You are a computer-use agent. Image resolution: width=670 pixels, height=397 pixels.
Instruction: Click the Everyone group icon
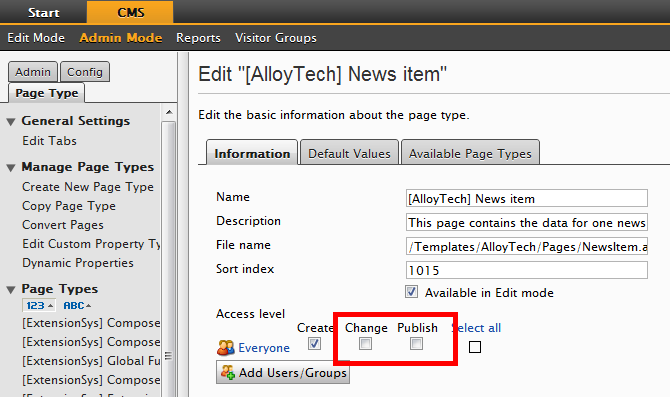pyautogui.click(x=226, y=348)
